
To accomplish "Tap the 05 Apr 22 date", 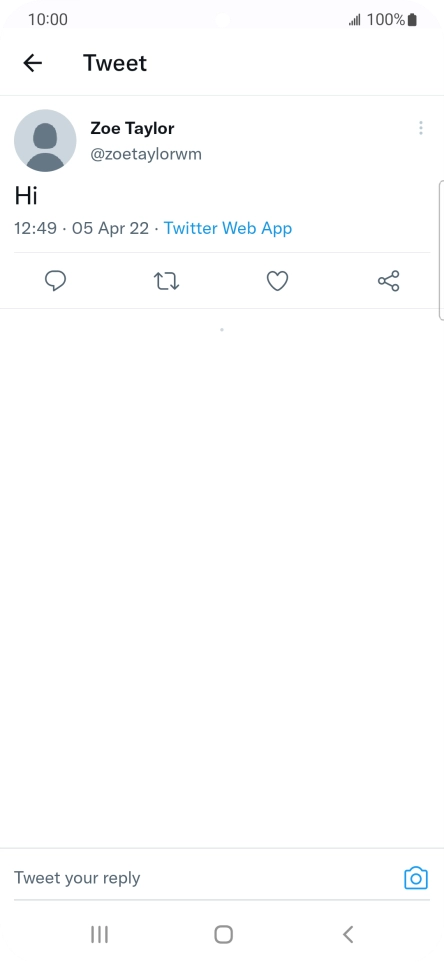I will pyautogui.click(x=110, y=228).
